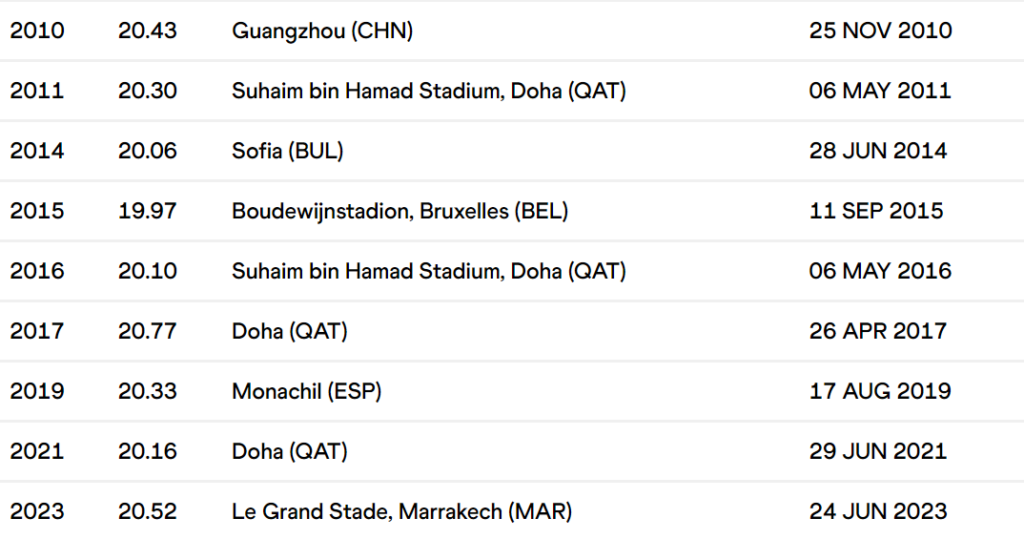Viewport: 1024px width, 539px height.
Task: Select the 19.97 result value
Action: pyautogui.click(x=147, y=211)
